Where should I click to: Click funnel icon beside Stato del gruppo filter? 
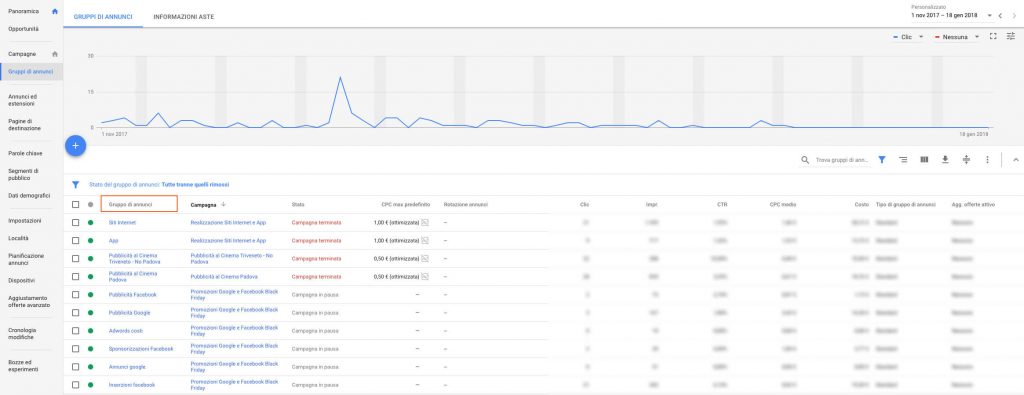(76, 185)
